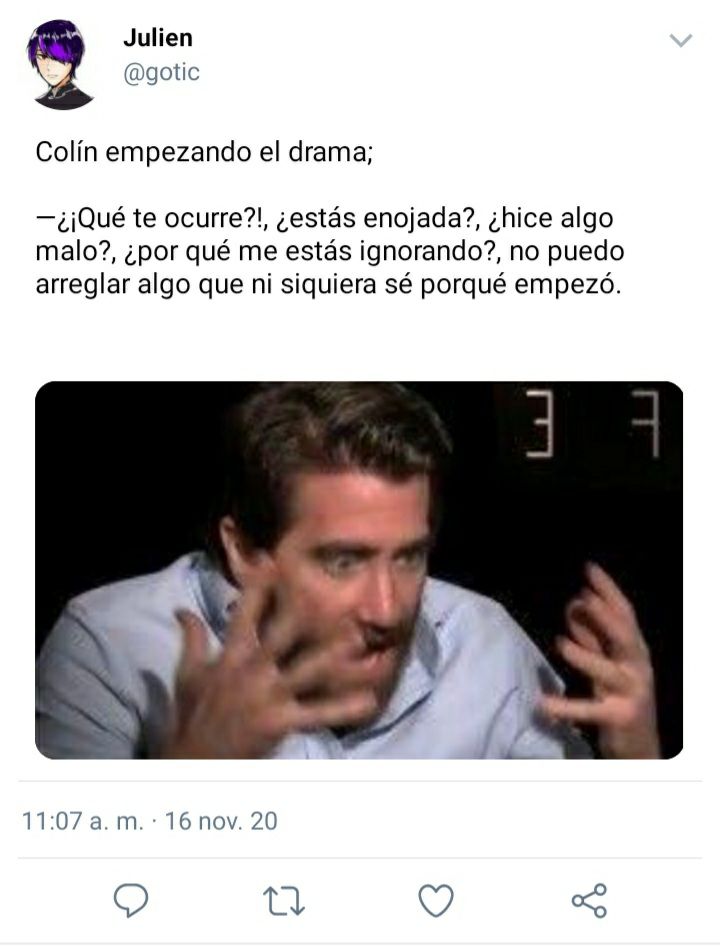Click the mirrored letters in the GIF's corner
The height and width of the screenshot is (946, 720).
591,424
